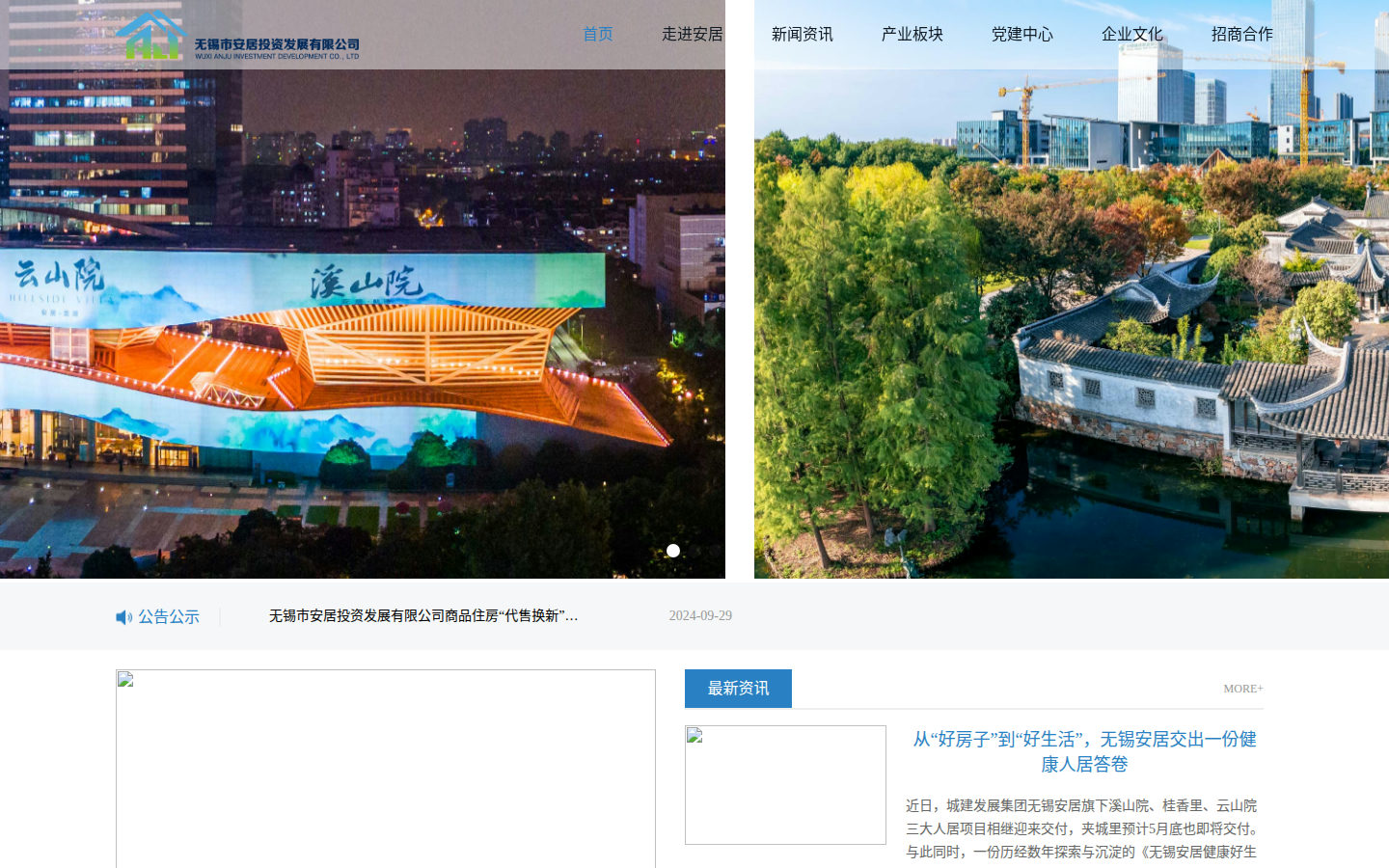1389x868 pixels.
Task: Open the 首页 navigation item
Action: pyautogui.click(x=598, y=34)
